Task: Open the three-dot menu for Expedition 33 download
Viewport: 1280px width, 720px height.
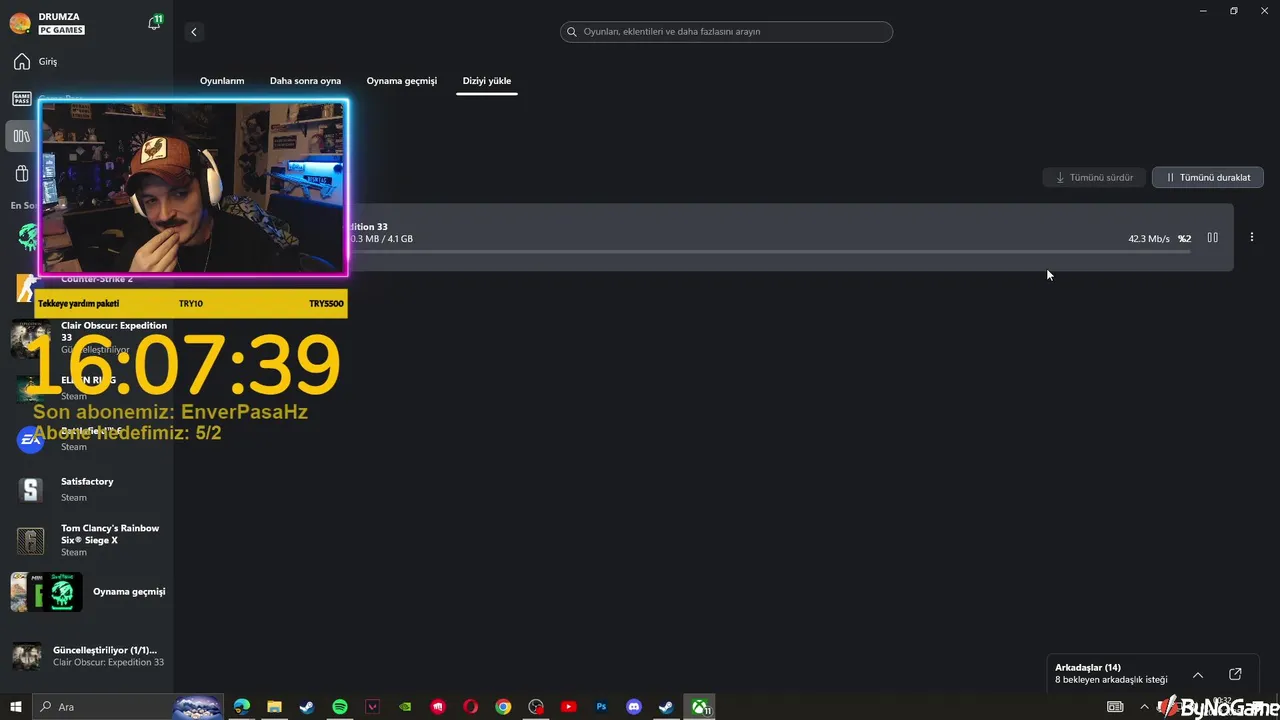Action: (x=1252, y=238)
